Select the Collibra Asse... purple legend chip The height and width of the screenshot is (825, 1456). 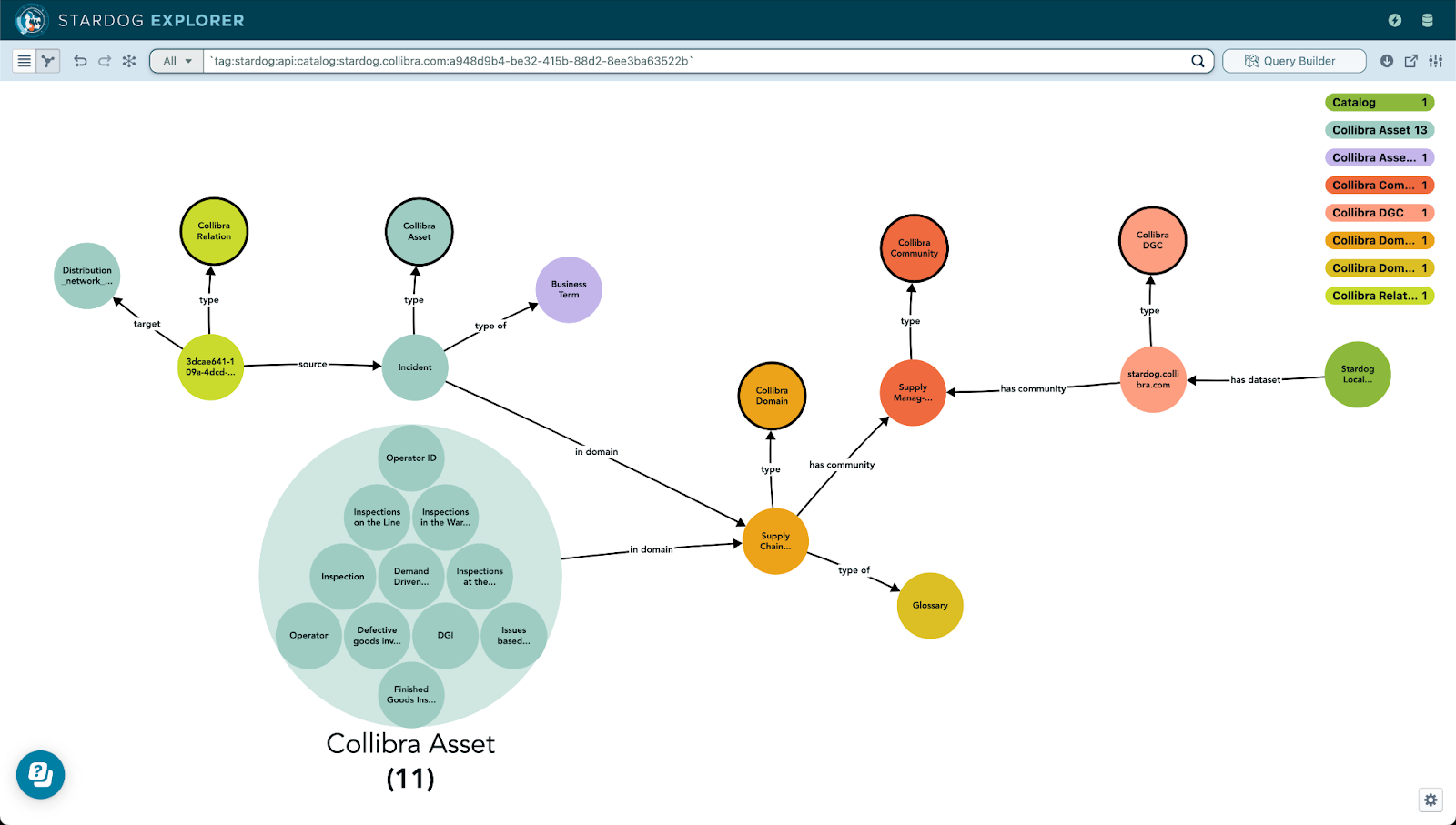click(x=1380, y=157)
